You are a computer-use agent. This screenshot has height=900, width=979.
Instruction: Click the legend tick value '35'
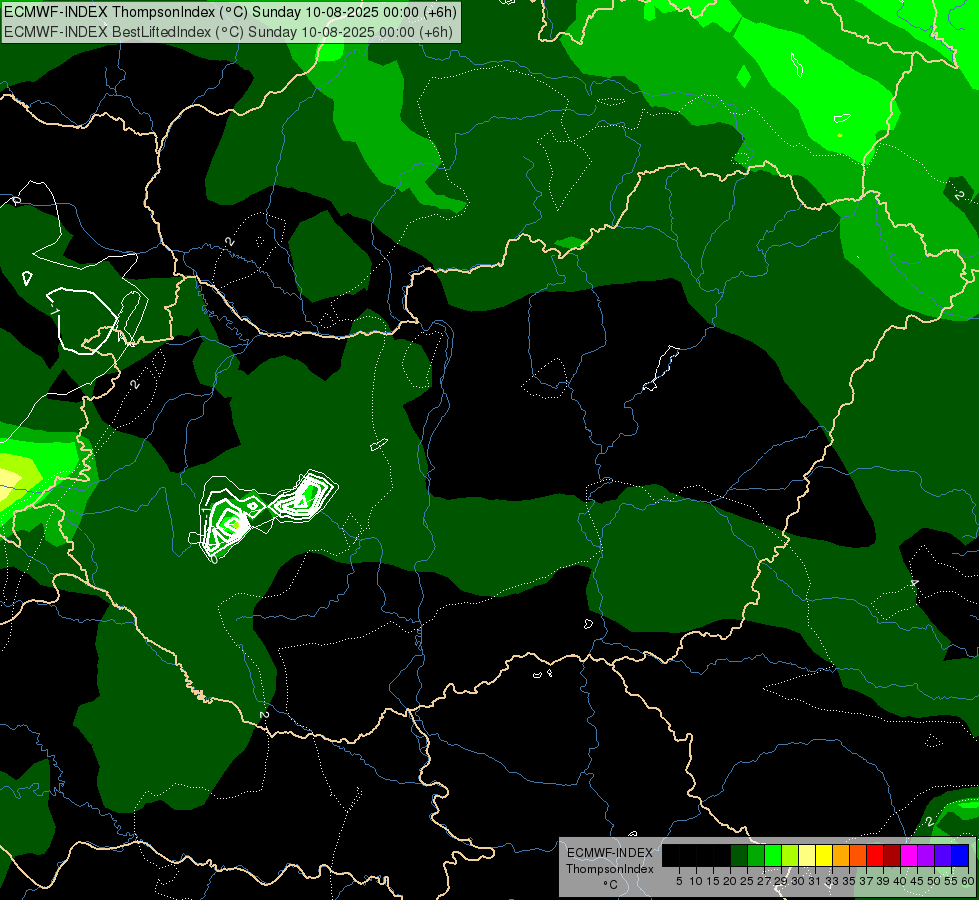pos(849,881)
